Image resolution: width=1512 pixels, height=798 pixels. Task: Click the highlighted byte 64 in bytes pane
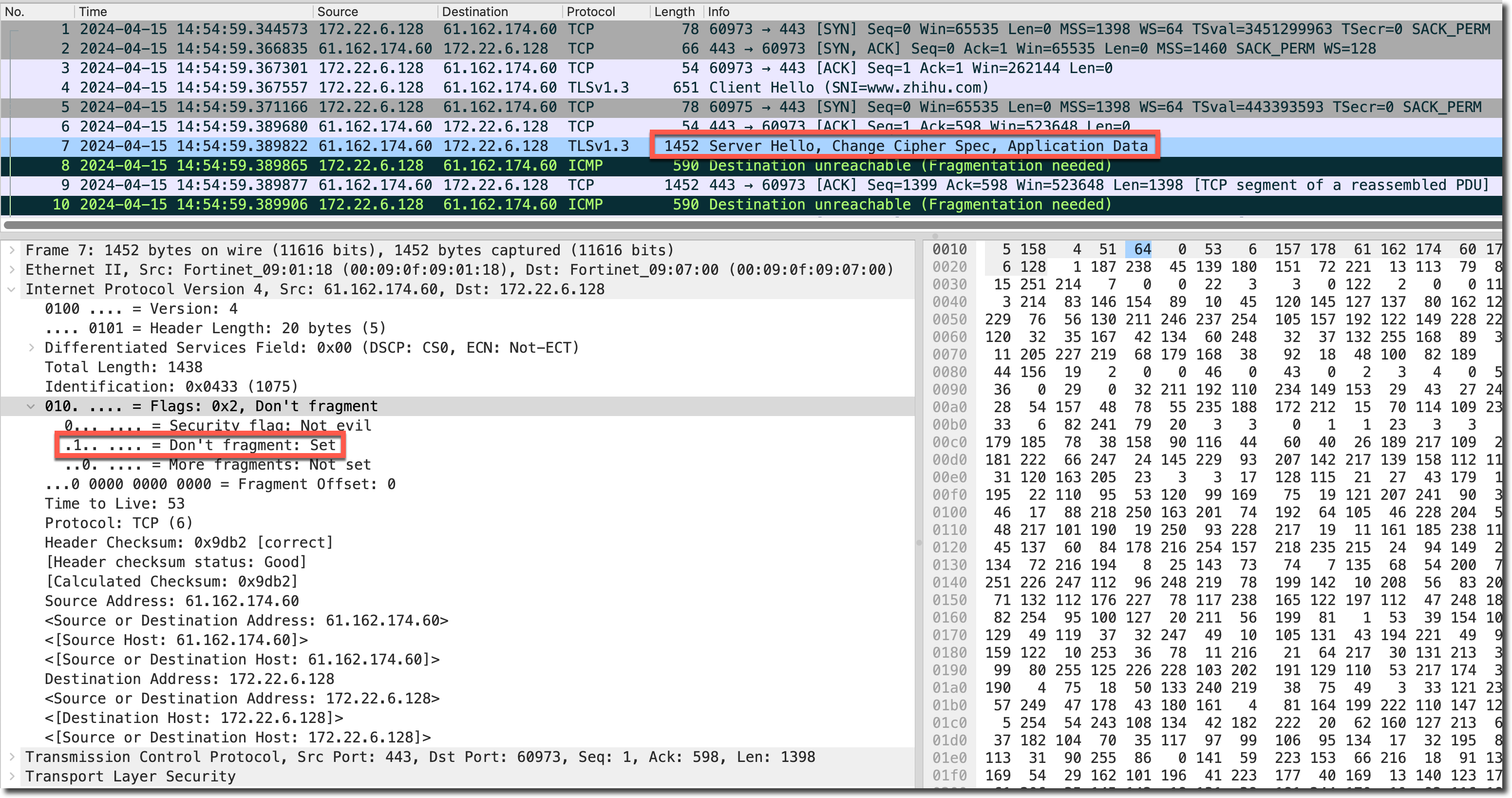1139,249
